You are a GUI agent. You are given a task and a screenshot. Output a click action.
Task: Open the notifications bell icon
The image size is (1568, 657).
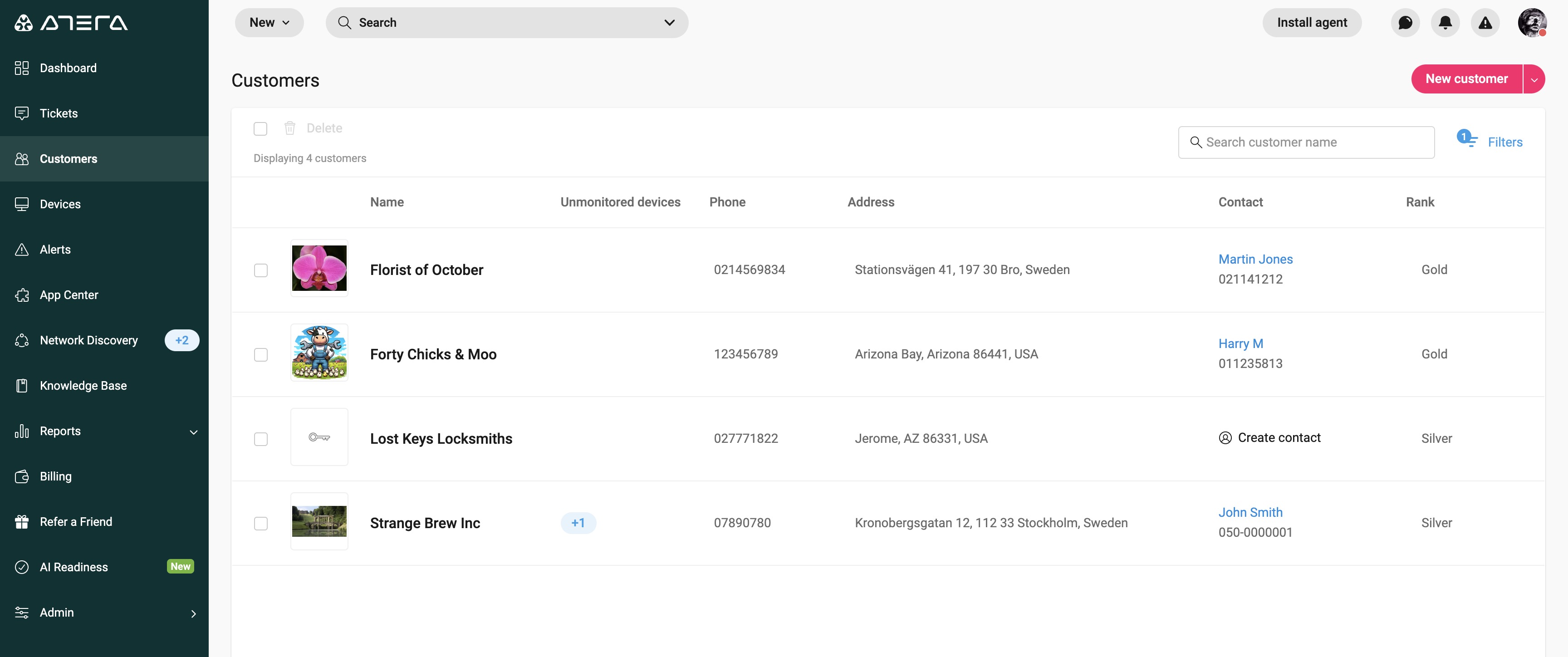[x=1445, y=23]
